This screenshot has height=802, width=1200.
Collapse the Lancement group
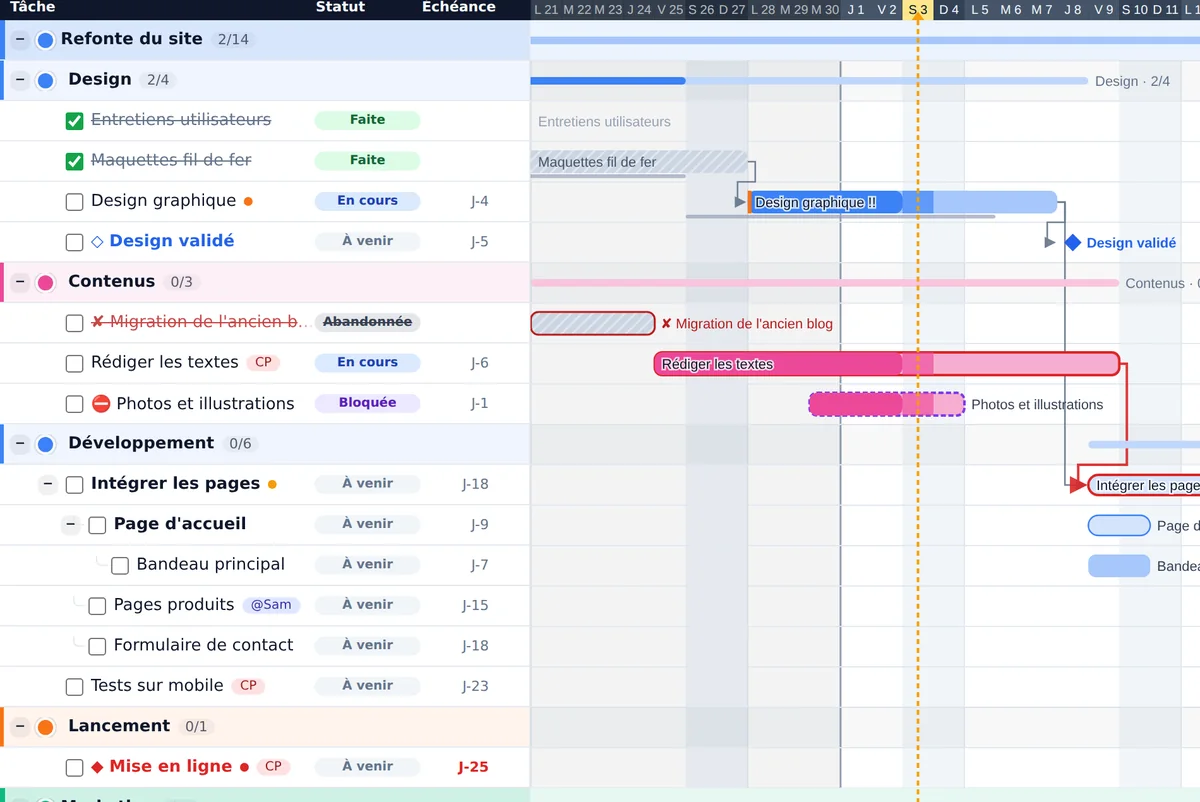point(20,727)
